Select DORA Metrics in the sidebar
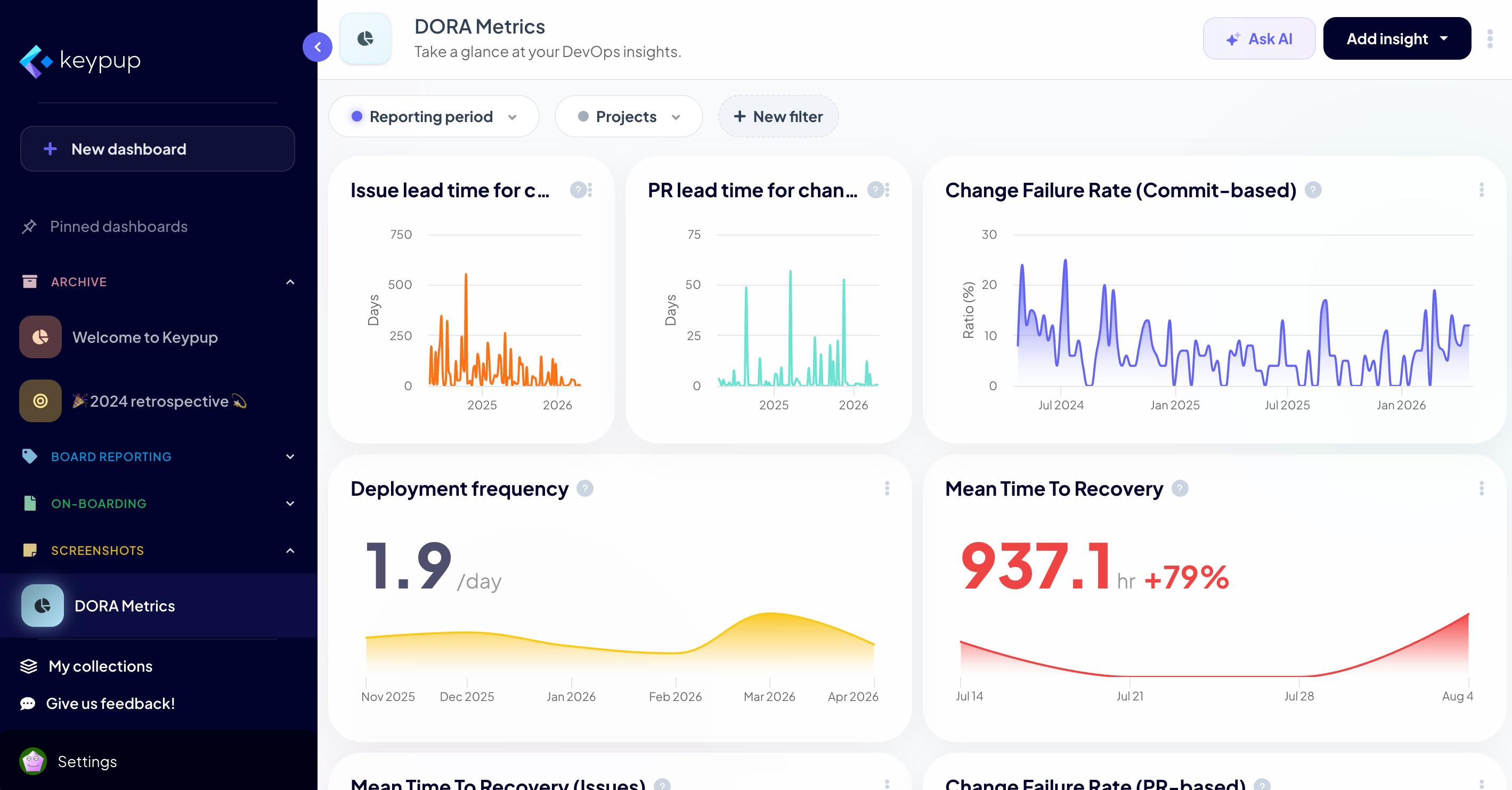This screenshot has height=790, width=1512. [x=158, y=606]
